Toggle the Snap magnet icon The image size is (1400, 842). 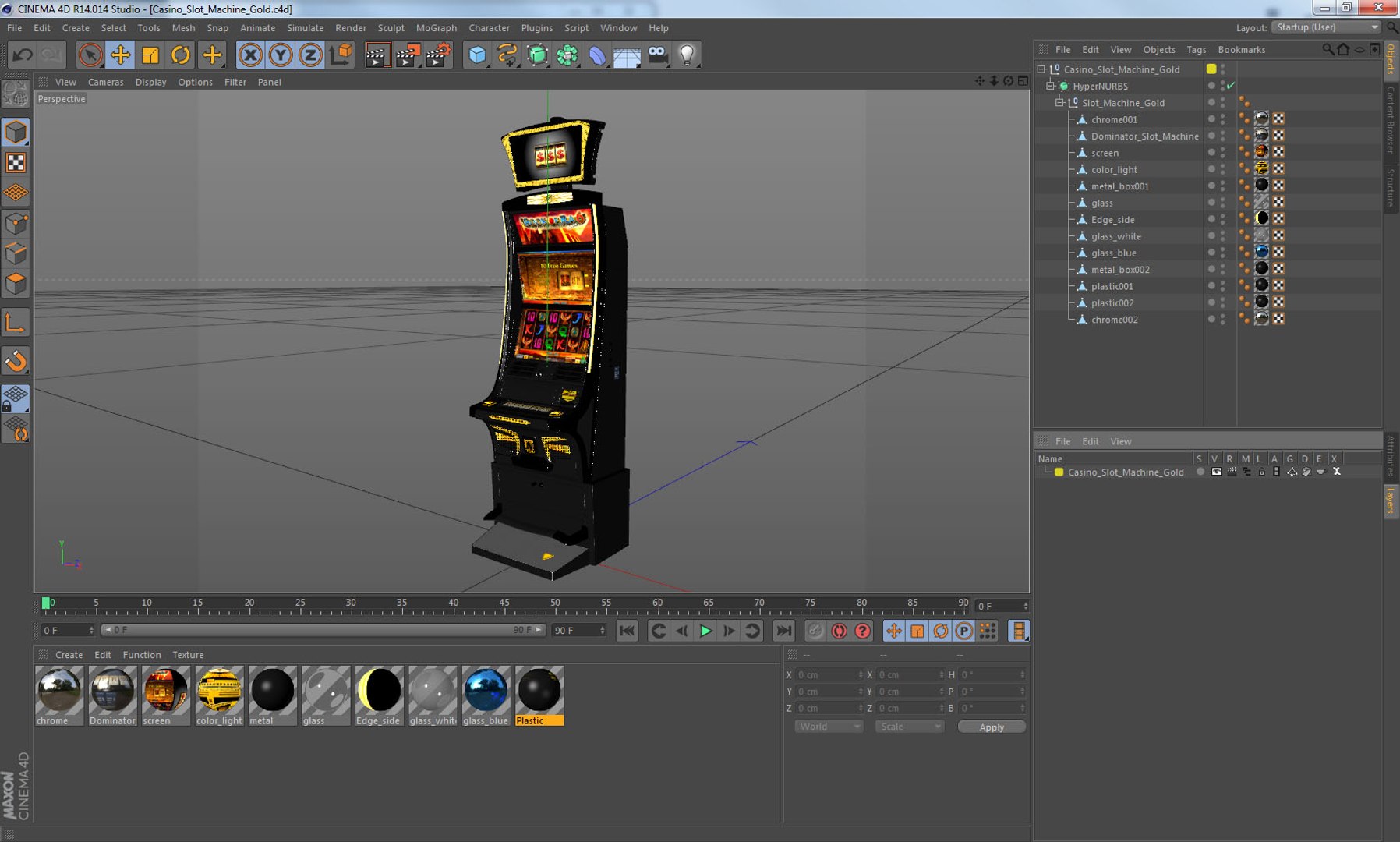pyautogui.click(x=16, y=361)
